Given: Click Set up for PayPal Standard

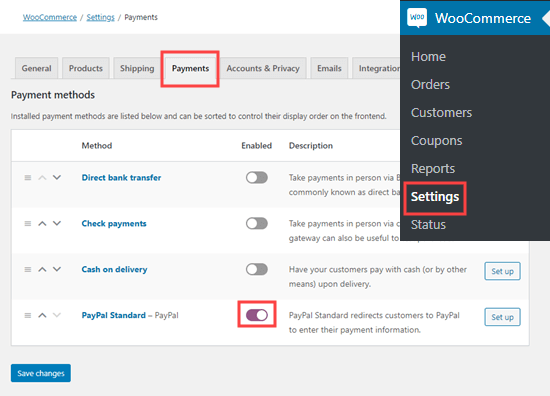Looking at the screenshot, I should (502, 317).
